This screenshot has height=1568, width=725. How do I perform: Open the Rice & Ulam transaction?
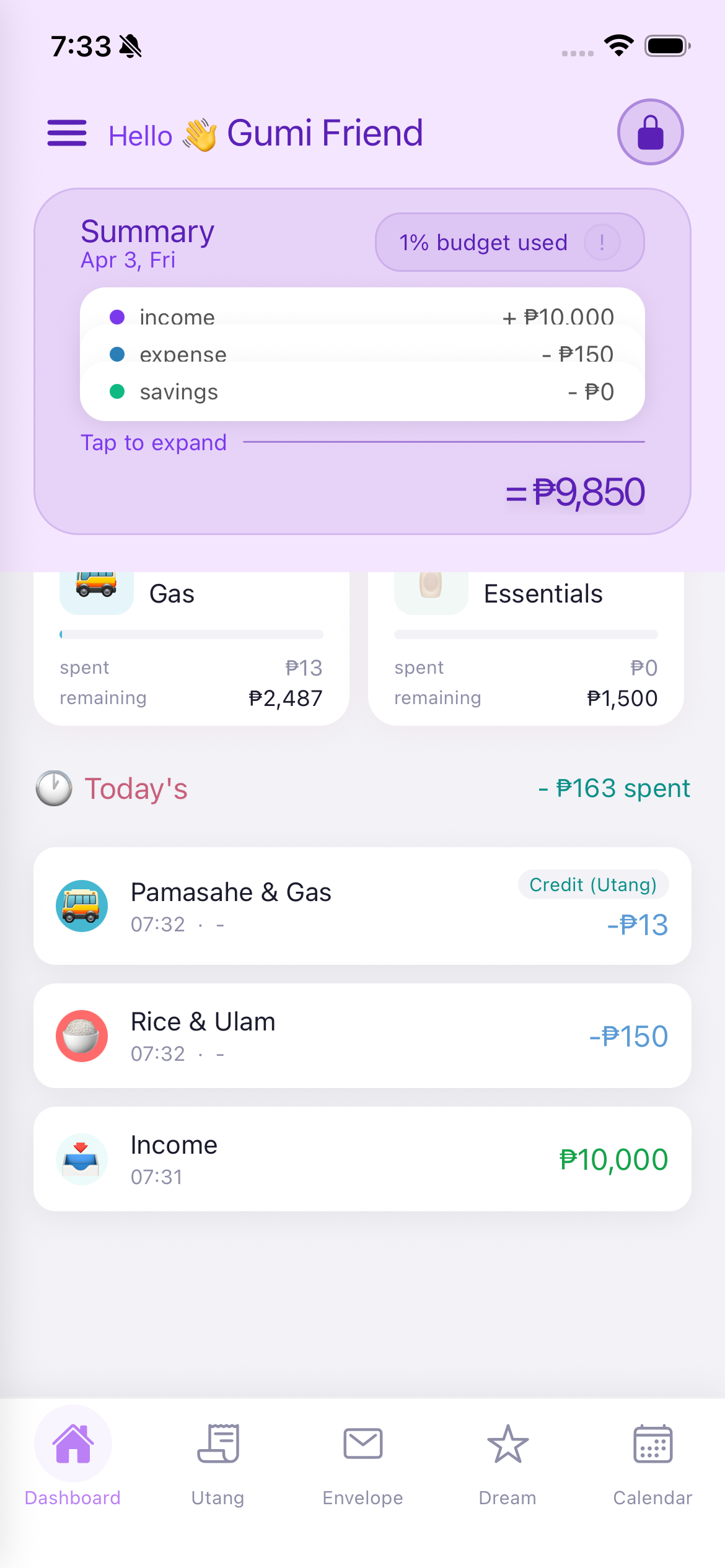point(362,1036)
